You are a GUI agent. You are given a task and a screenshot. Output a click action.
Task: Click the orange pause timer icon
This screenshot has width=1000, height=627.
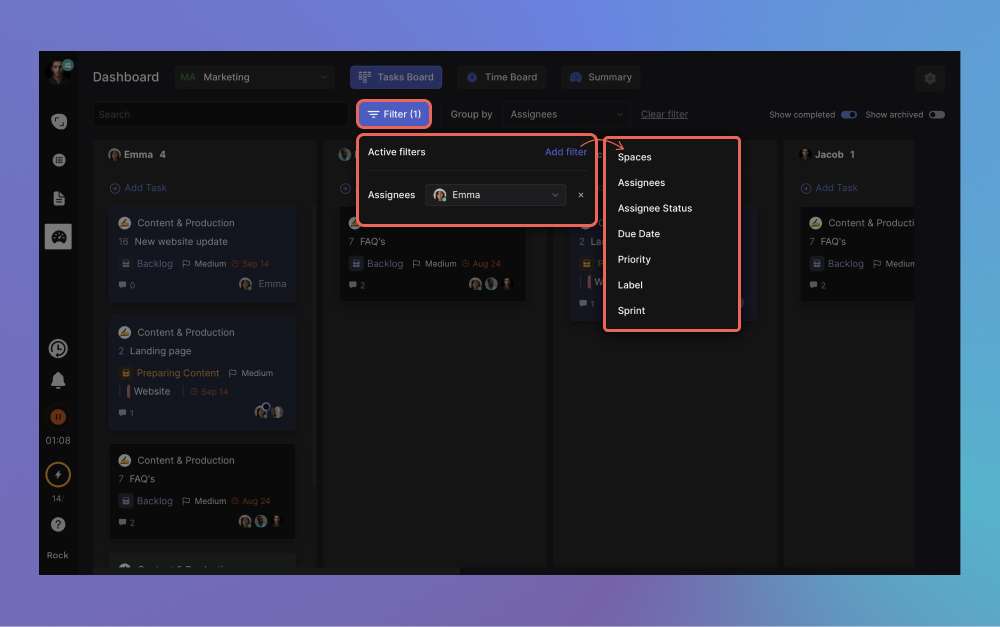coord(58,416)
